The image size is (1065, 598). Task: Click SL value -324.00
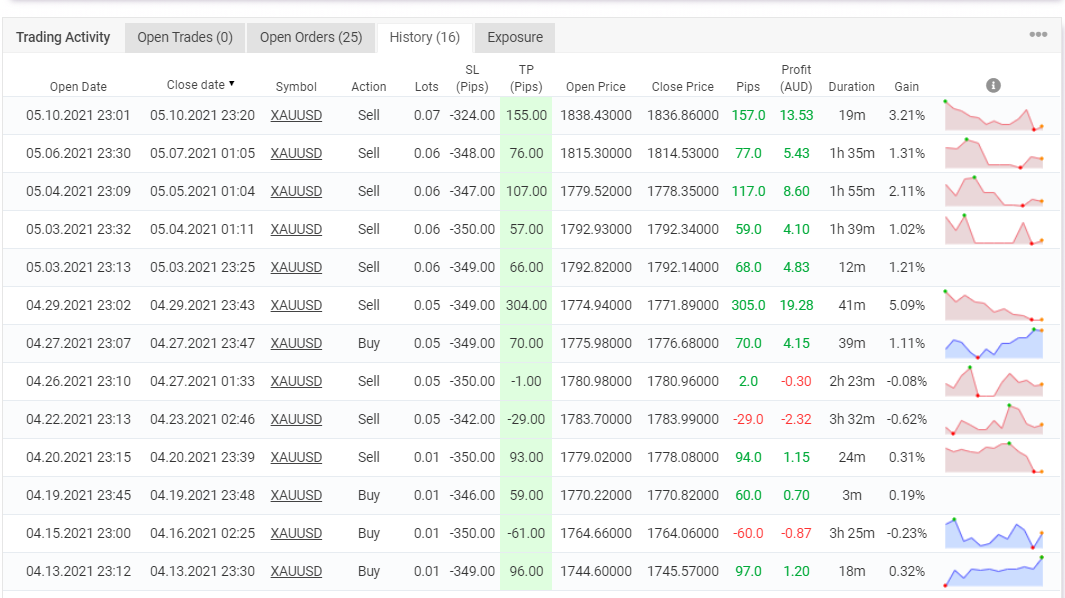pyautogui.click(x=472, y=116)
